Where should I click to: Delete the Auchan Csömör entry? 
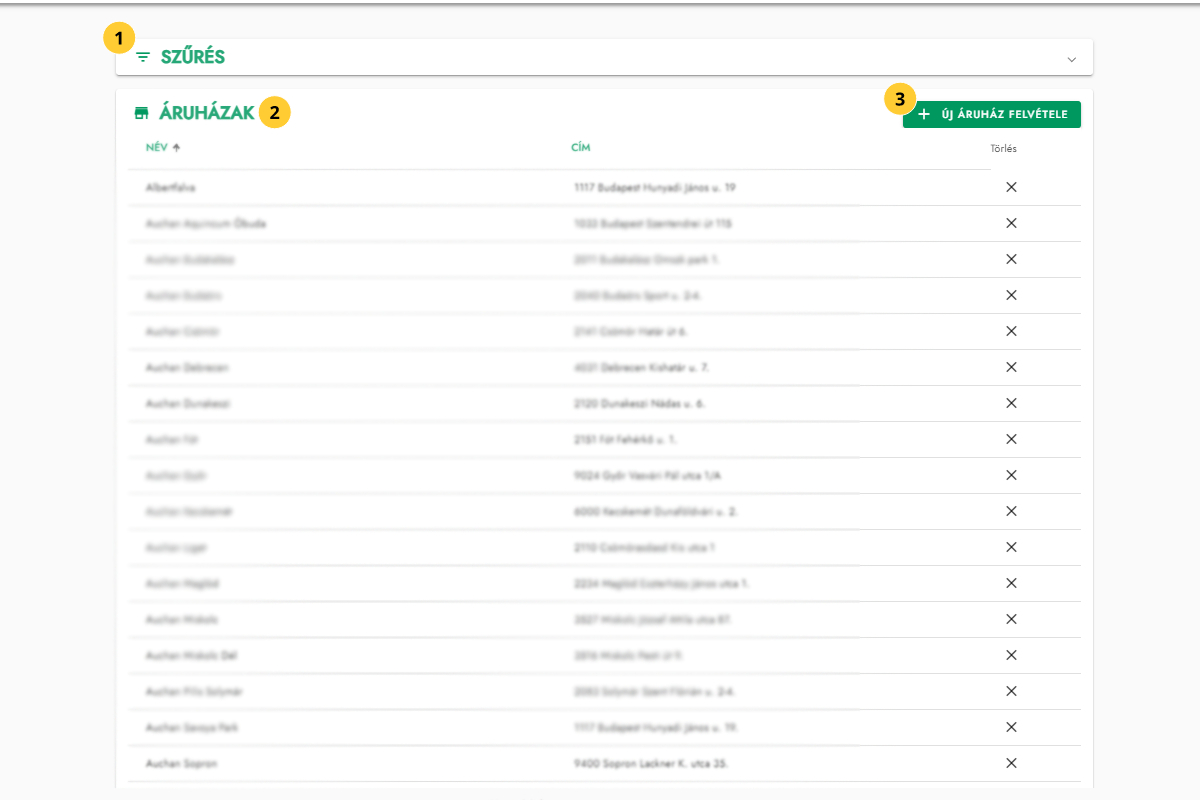coord(1011,331)
